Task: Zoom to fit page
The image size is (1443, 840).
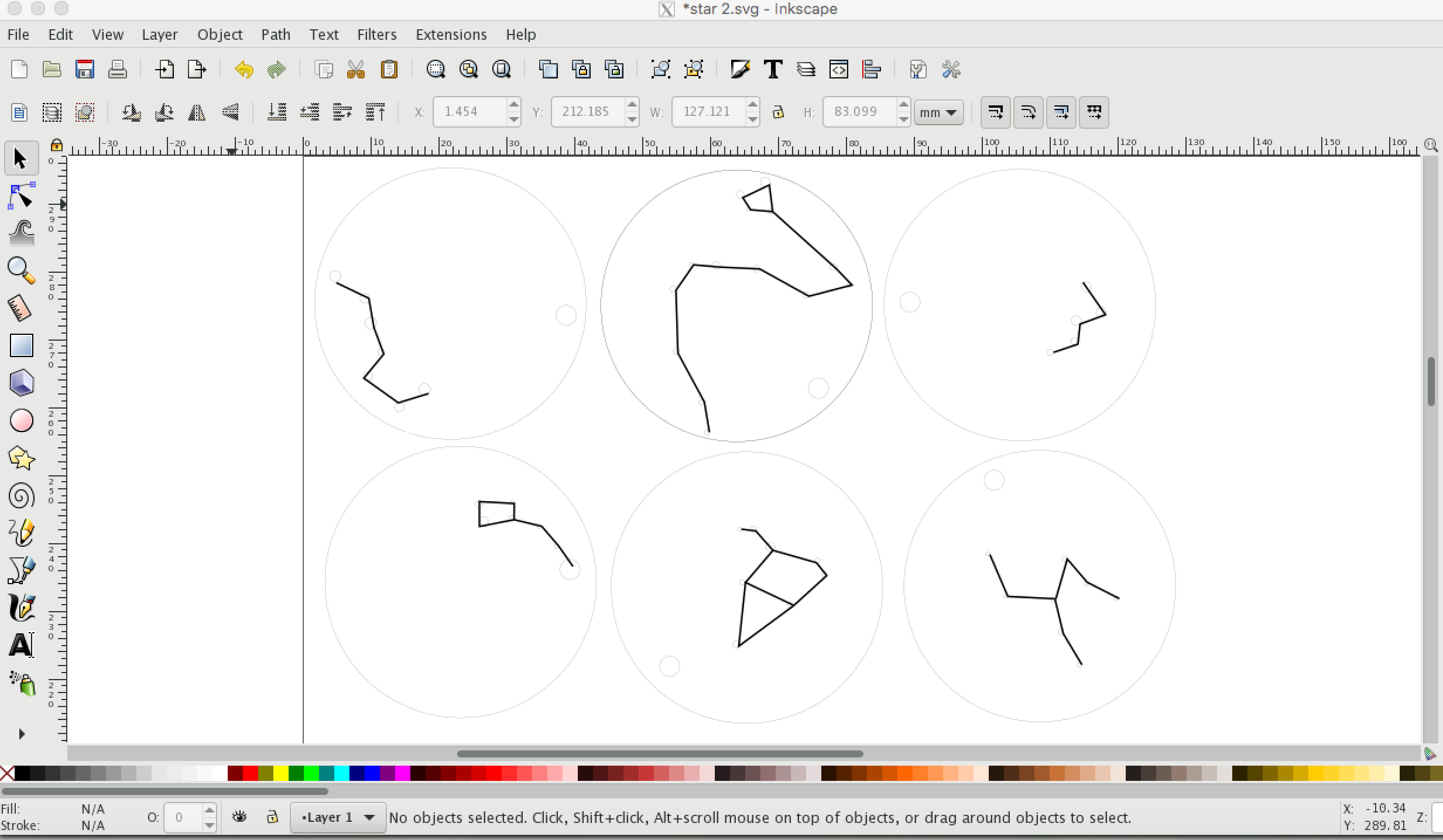Action: pos(501,69)
